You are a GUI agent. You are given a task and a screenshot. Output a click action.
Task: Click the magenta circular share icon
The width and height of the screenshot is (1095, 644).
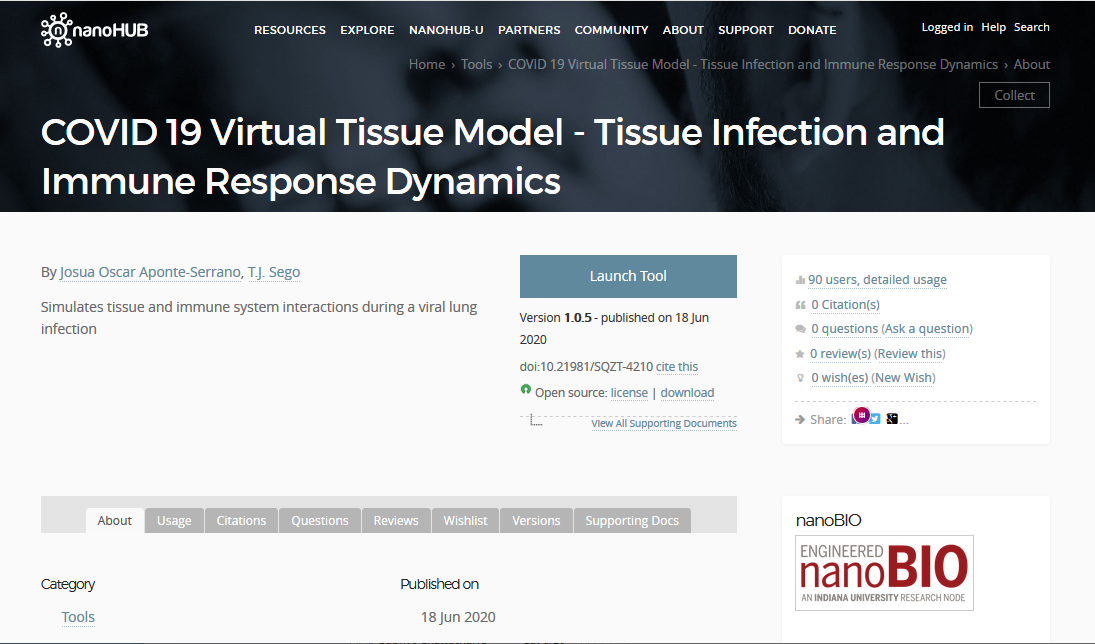click(861, 415)
